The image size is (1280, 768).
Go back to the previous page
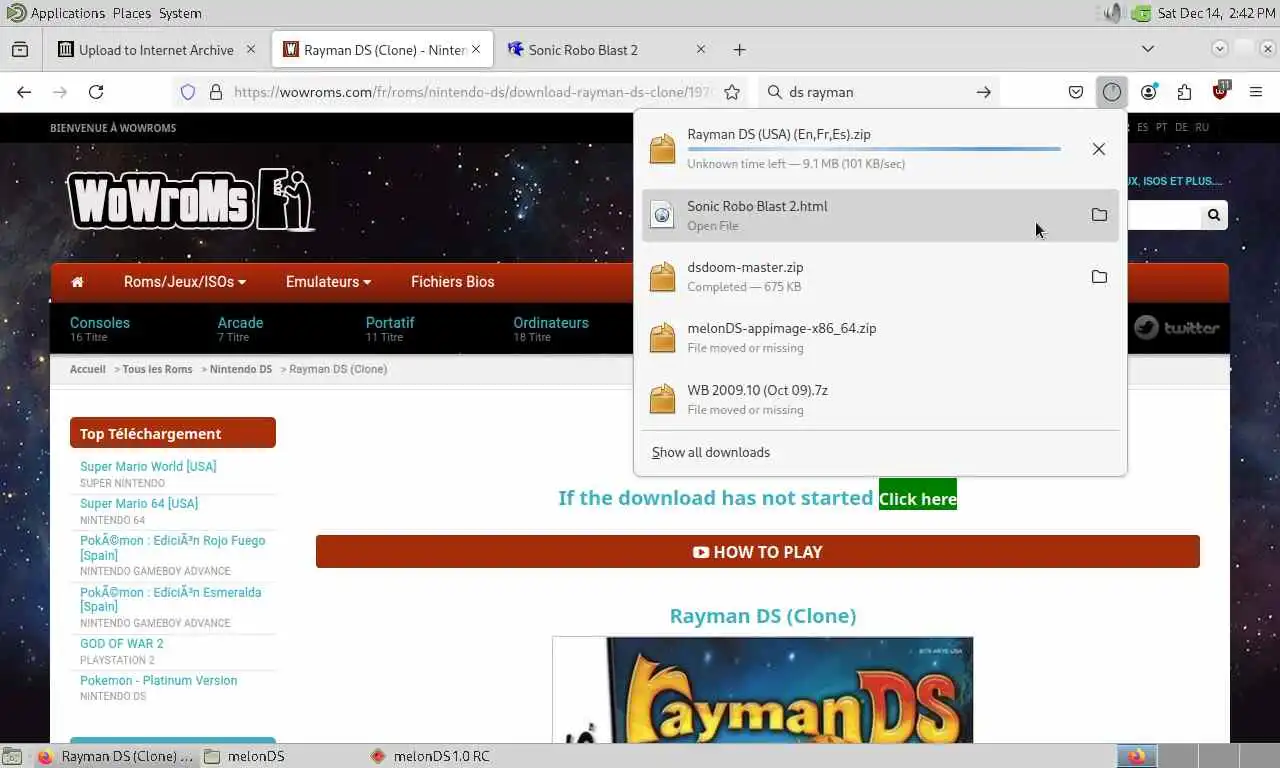(24, 92)
